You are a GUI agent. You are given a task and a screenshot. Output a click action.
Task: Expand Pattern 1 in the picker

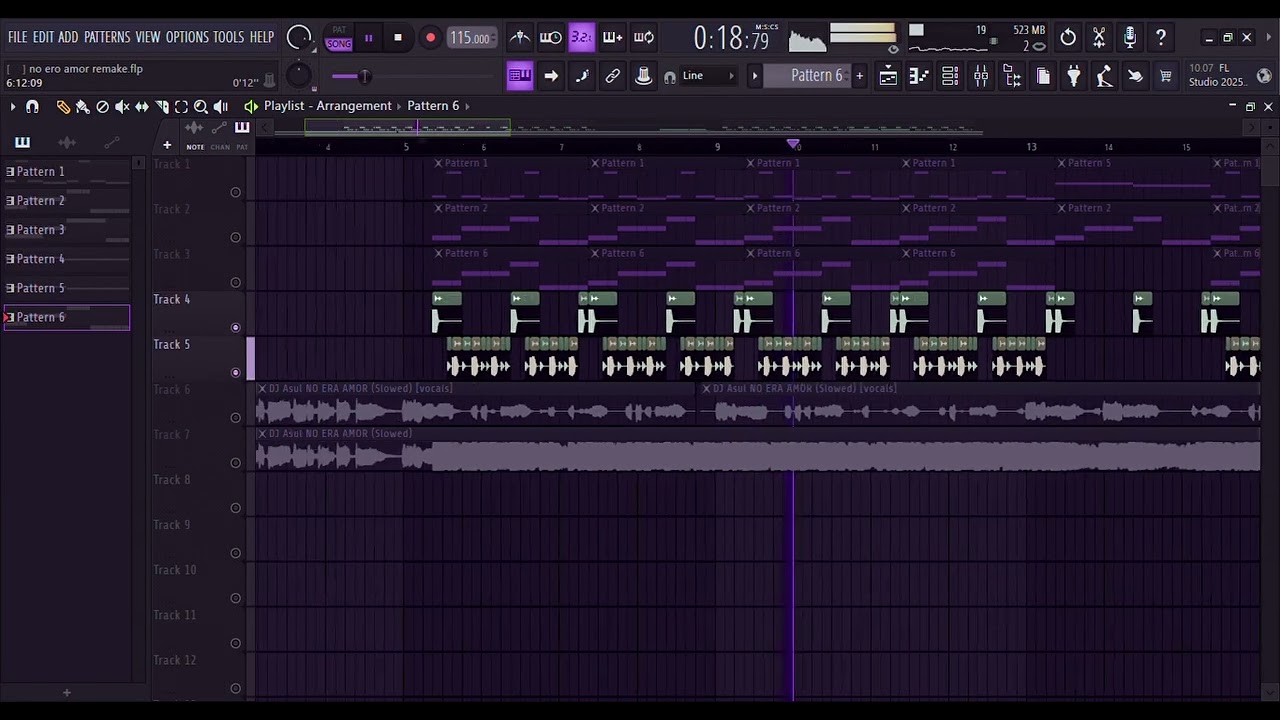(10, 172)
